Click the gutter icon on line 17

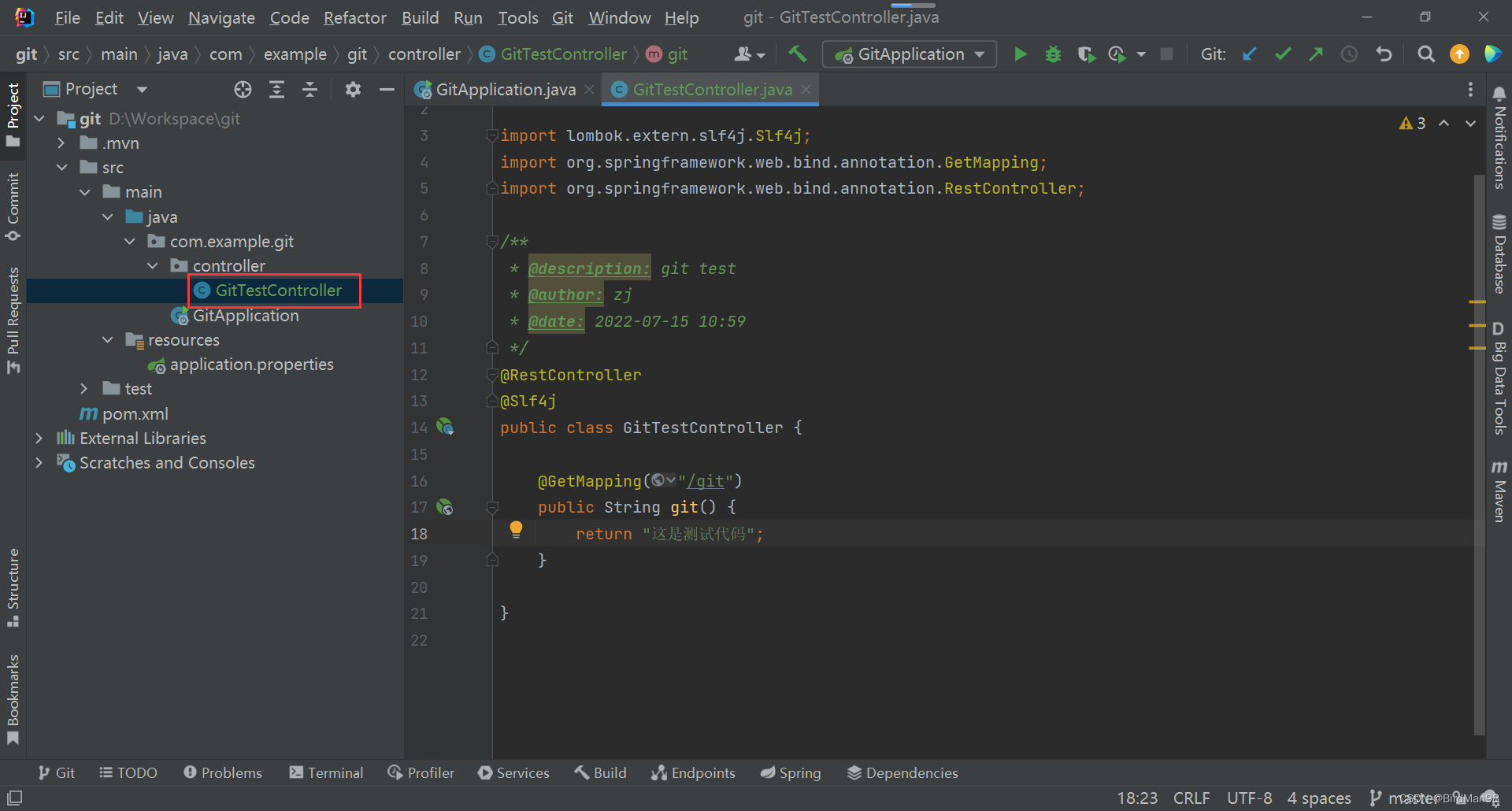[x=445, y=507]
